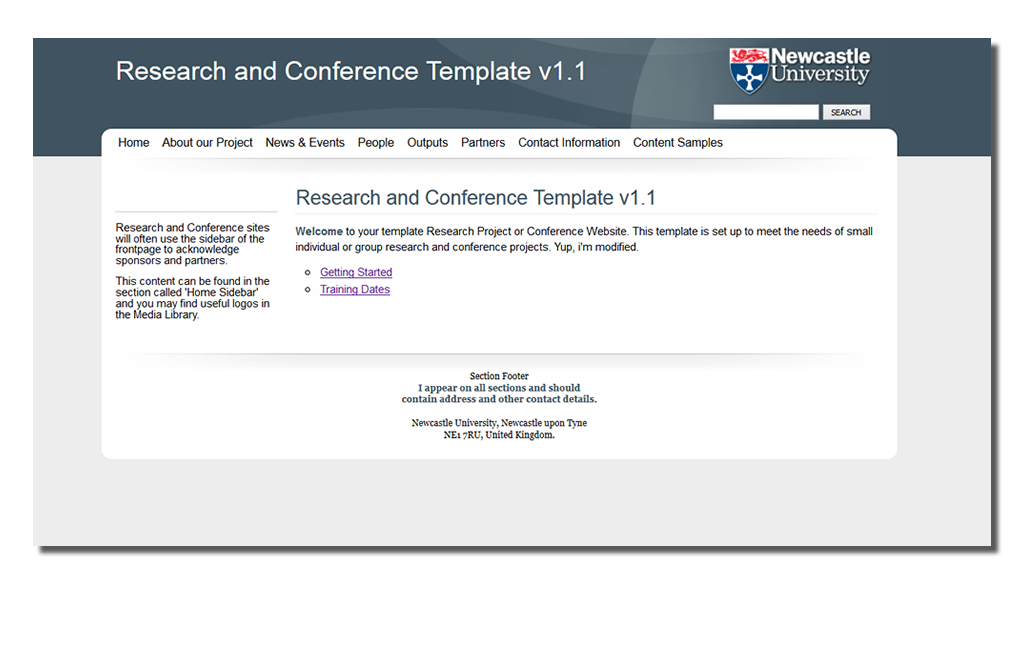This screenshot has height=657, width=1024.
Task: Follow the Training Dates link
Action: pos(355,290)
